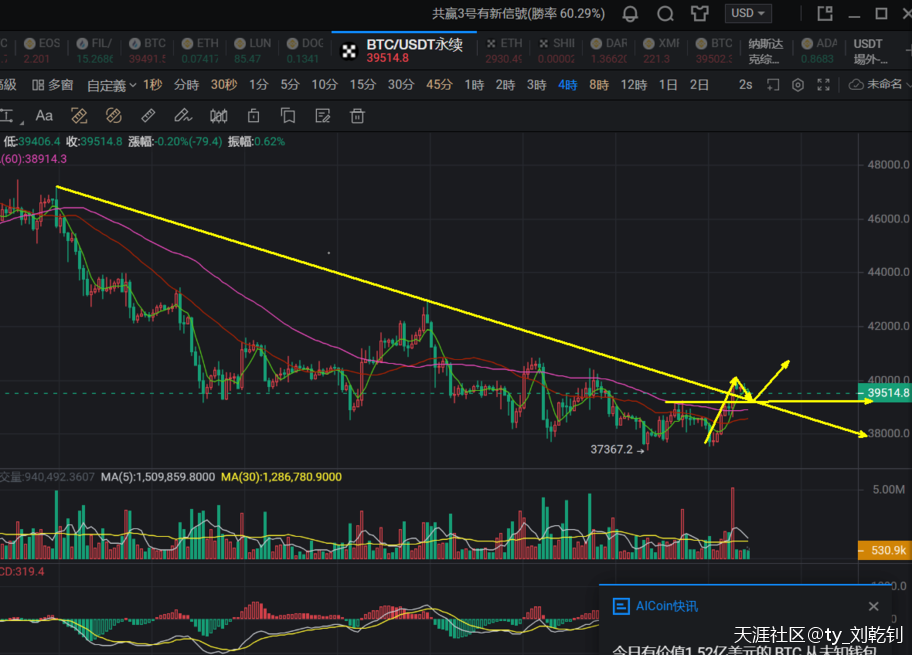The image size is (912, 655).
Task: Click the trash icon to delete drawings
Action: pos(357,116)
